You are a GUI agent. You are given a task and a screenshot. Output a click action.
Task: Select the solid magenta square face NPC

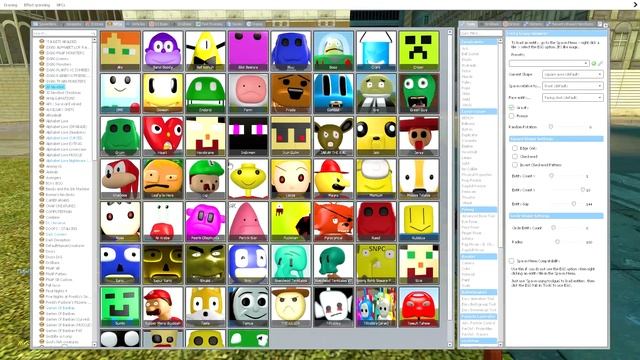248,51
